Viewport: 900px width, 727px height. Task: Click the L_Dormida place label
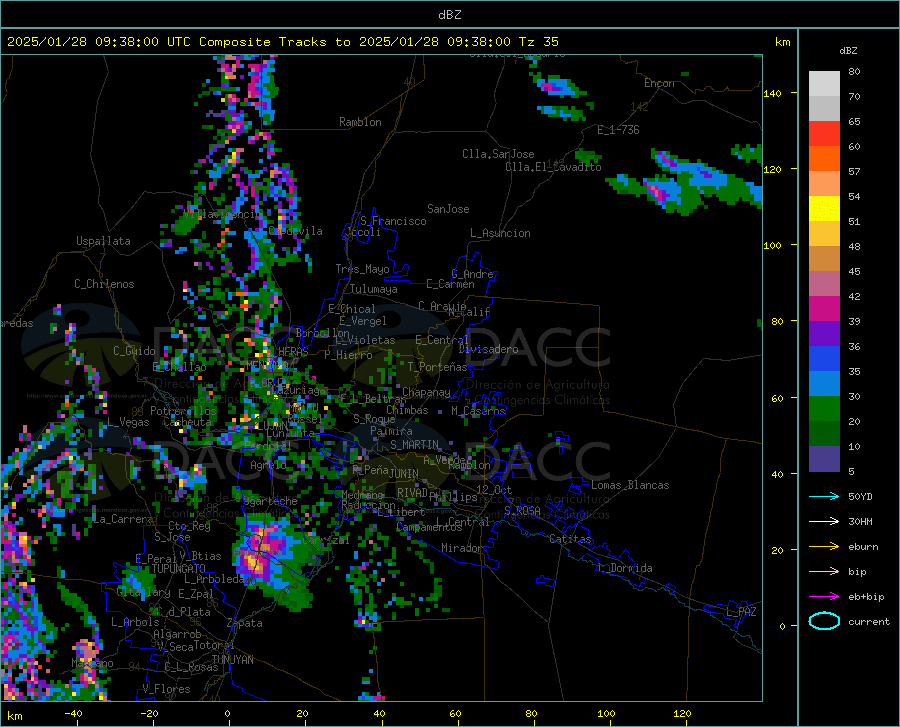[625, 568]
